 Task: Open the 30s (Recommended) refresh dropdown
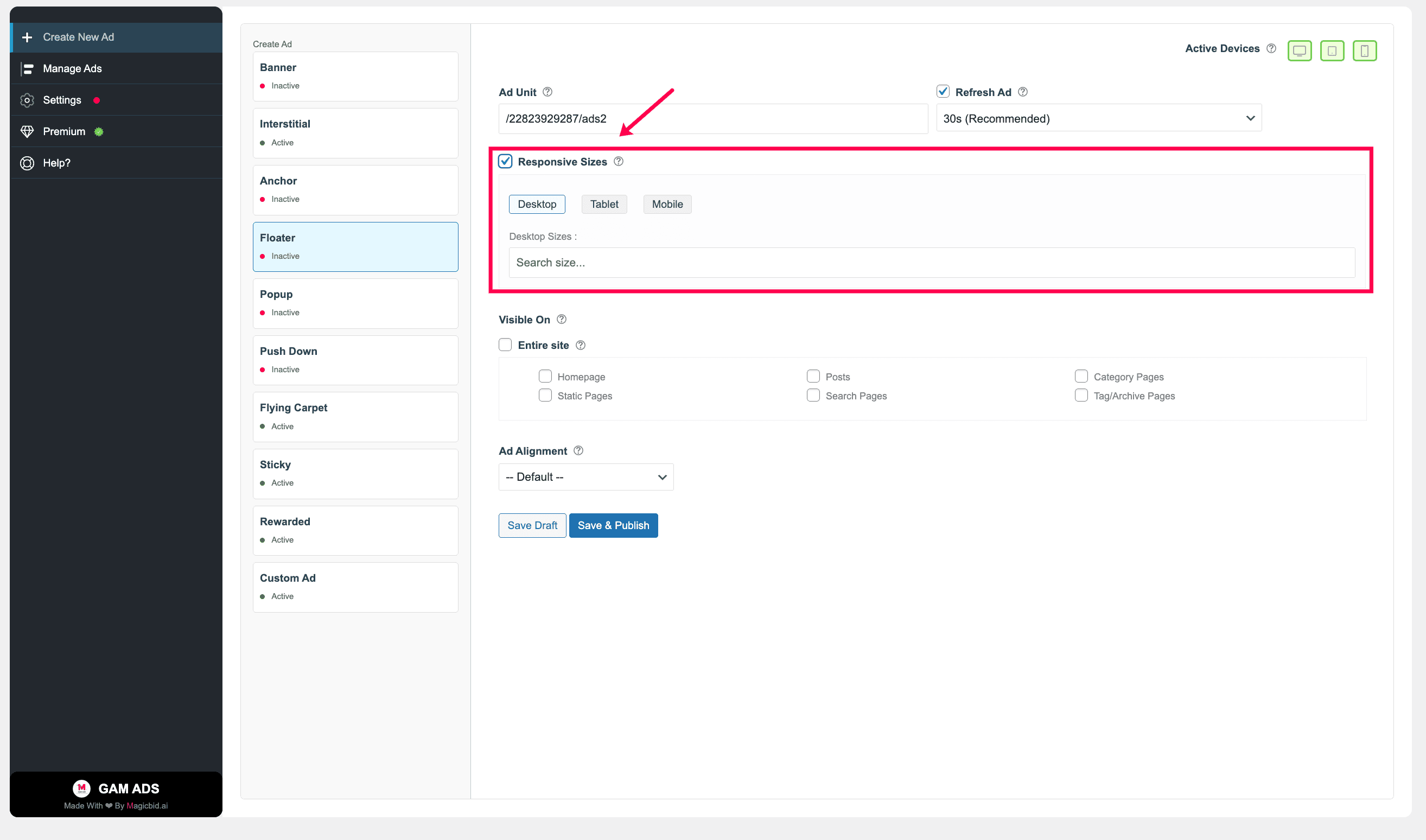(x=1099, y=118)
